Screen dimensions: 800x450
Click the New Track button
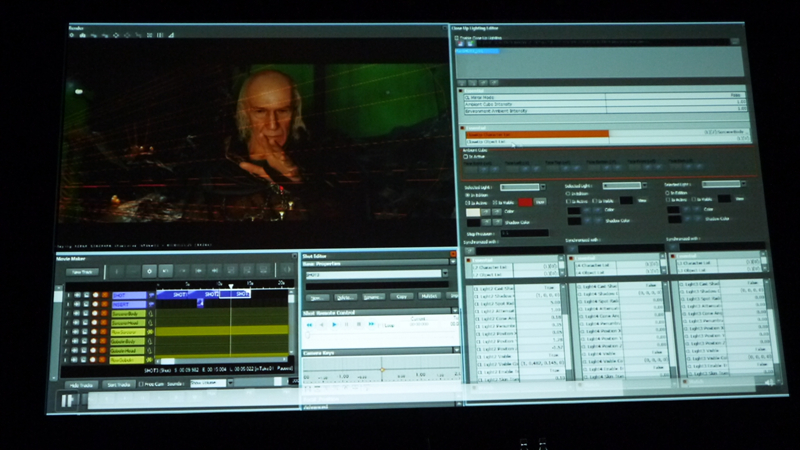[x=82, y=272]
